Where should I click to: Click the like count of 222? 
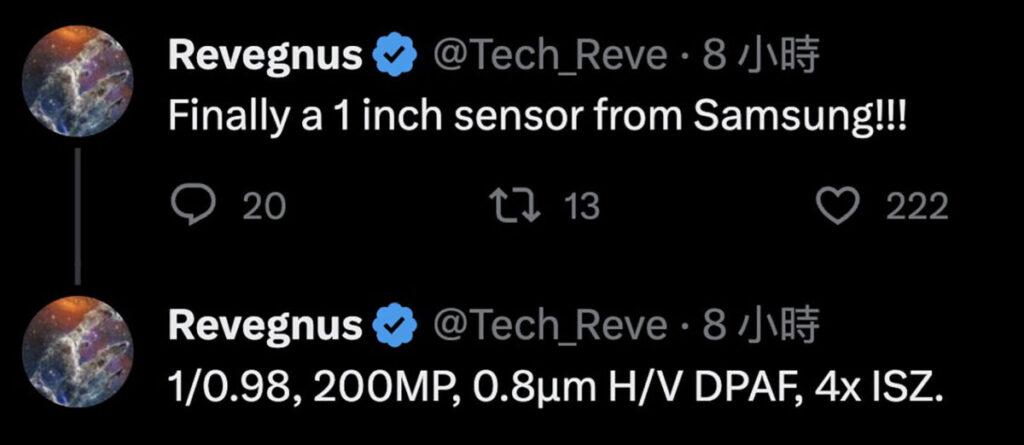point(916,206)
